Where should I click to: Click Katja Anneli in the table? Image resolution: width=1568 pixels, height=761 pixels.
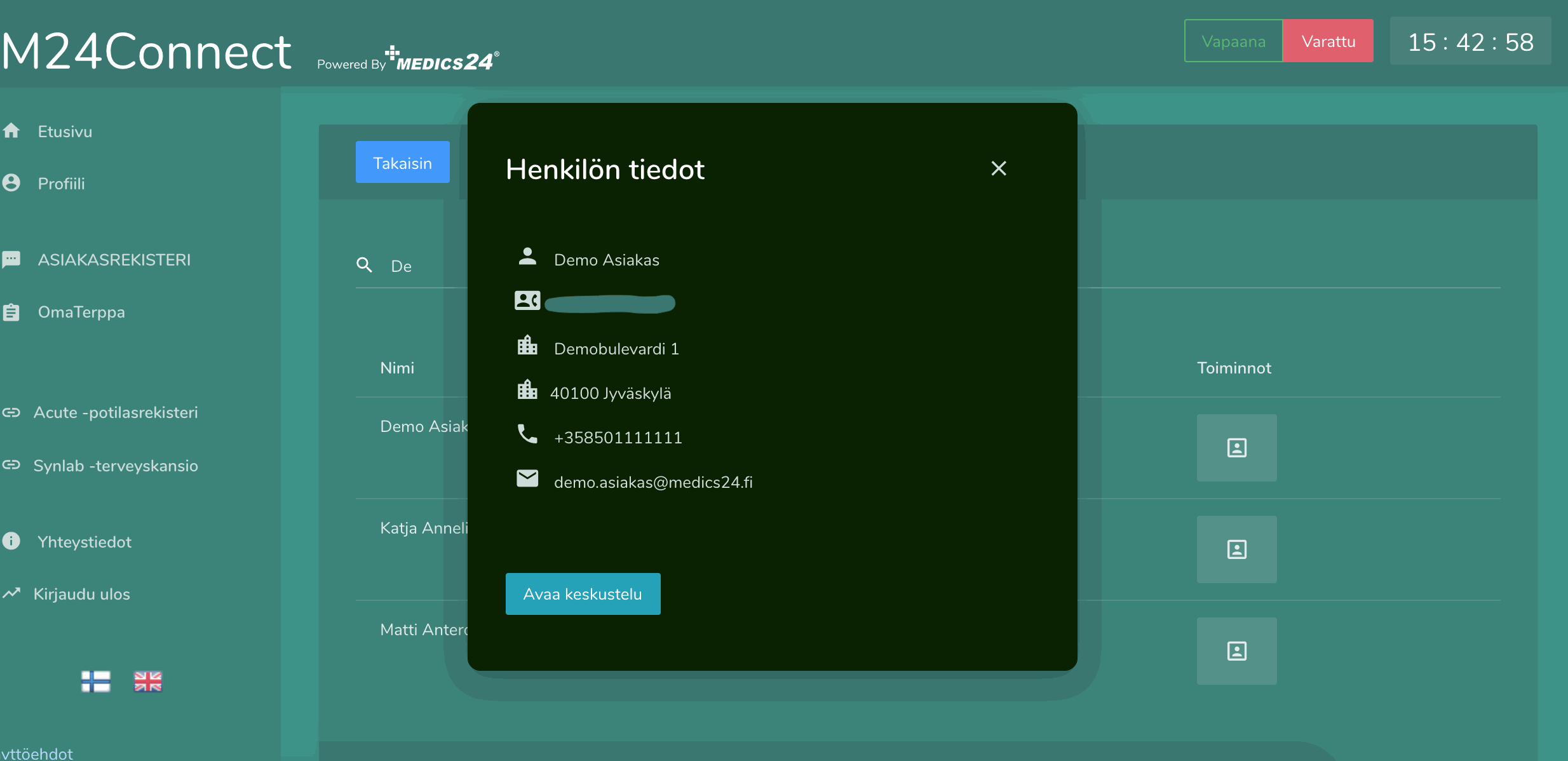point(424,528)
